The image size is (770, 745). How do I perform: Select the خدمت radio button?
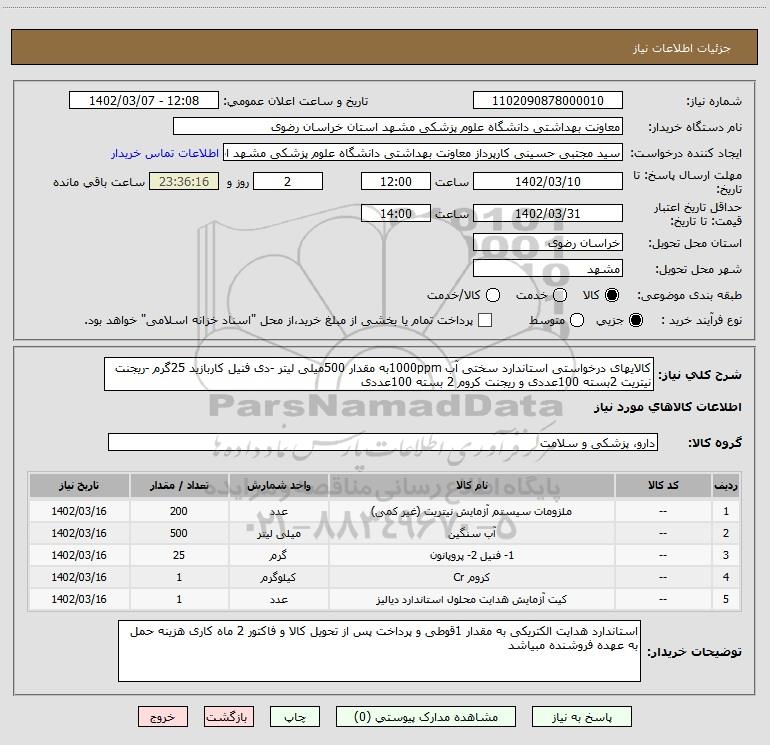click(x=560, y=295)
